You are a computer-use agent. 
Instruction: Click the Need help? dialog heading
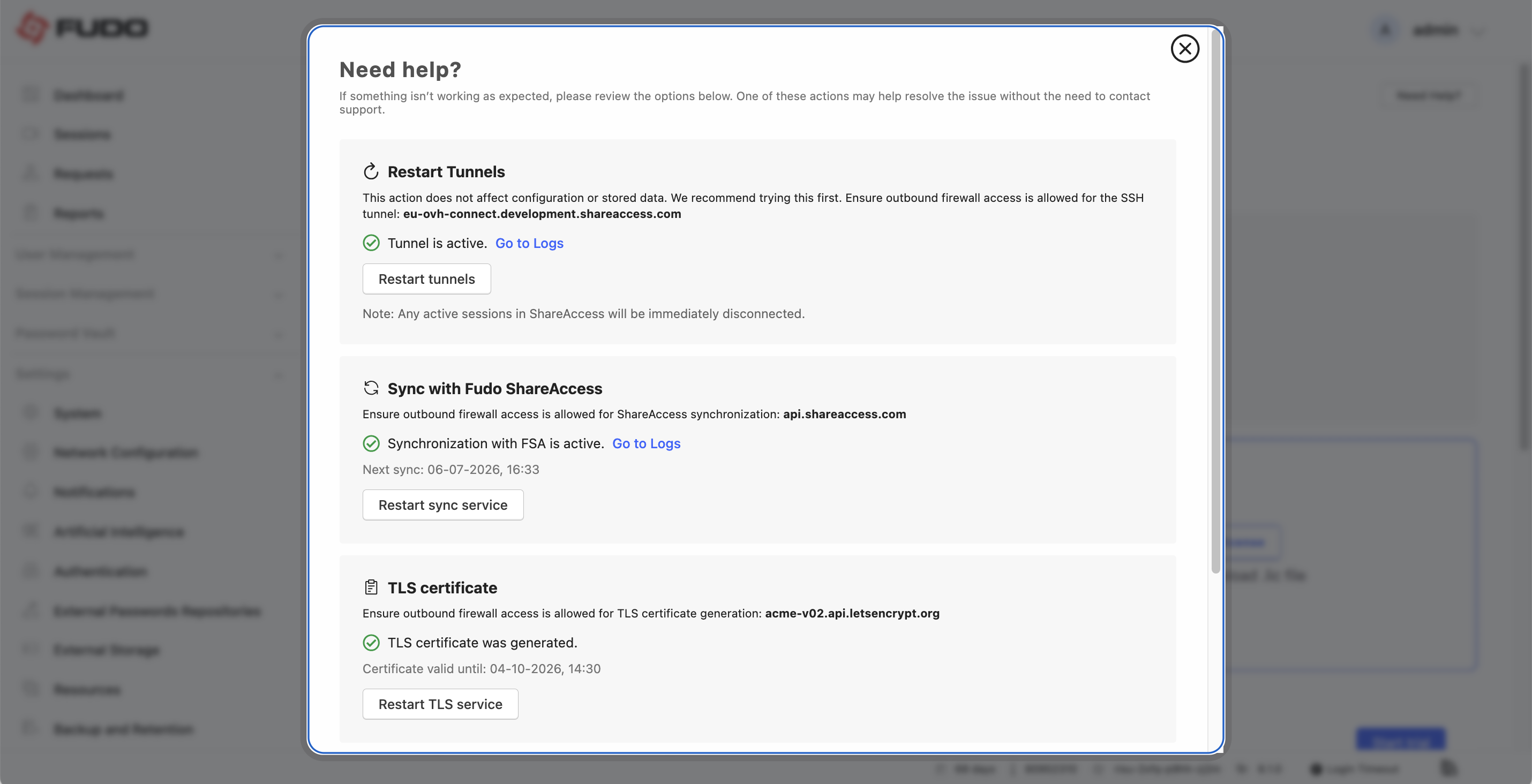click(400, 70)
